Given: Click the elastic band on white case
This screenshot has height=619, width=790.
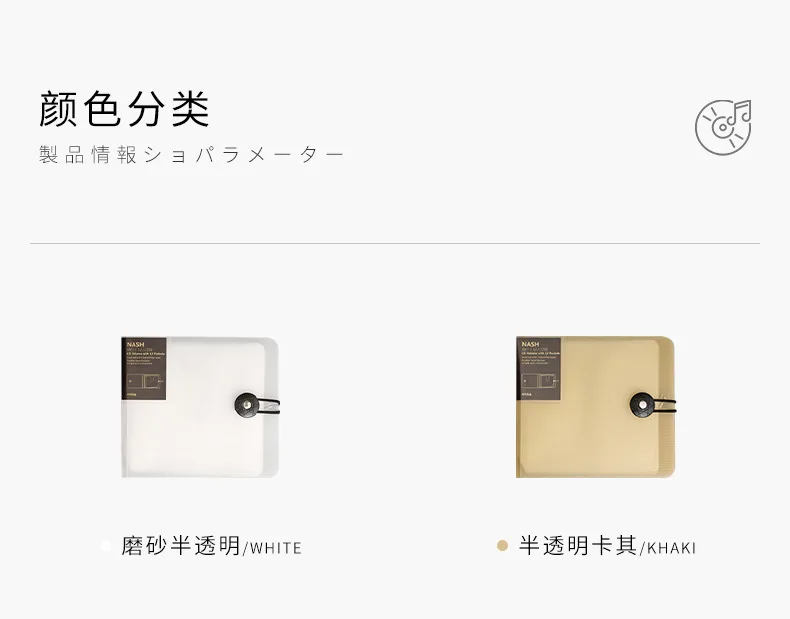Looking at the screenshot, I should [269, 406].
